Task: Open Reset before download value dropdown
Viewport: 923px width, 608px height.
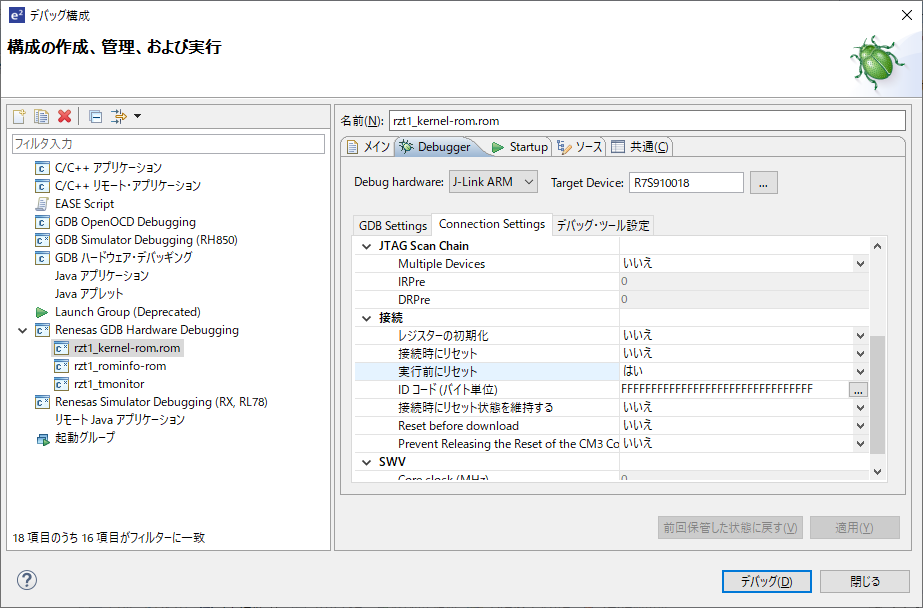Action: click(860, 426)
